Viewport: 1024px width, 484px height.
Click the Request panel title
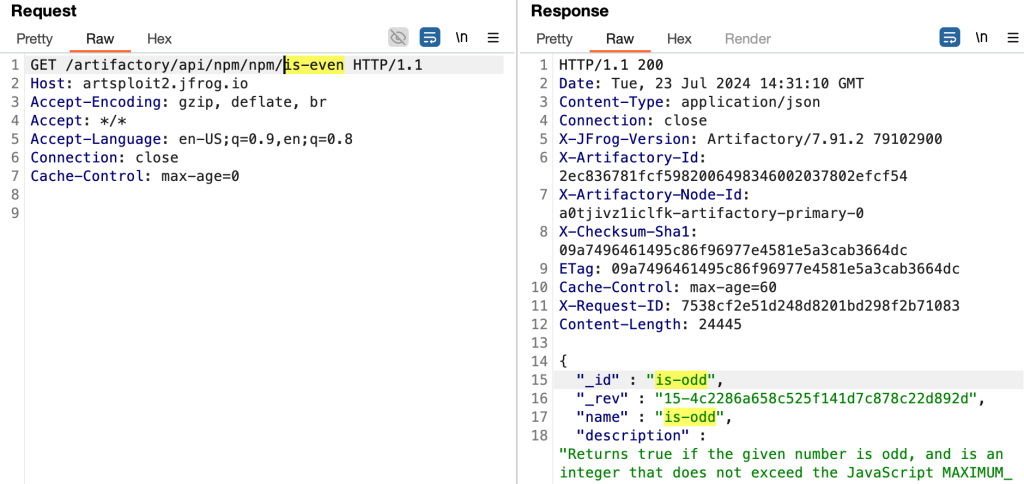pos(44,10)
